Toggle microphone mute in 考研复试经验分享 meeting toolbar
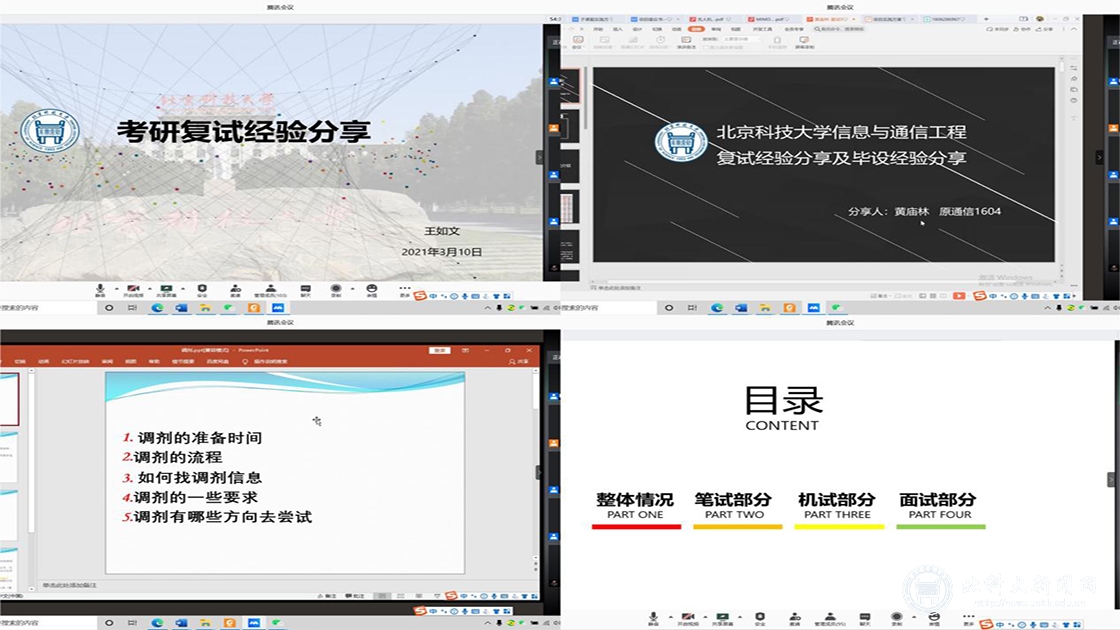This screenshot has width=1120, height=630. (100, 289)
